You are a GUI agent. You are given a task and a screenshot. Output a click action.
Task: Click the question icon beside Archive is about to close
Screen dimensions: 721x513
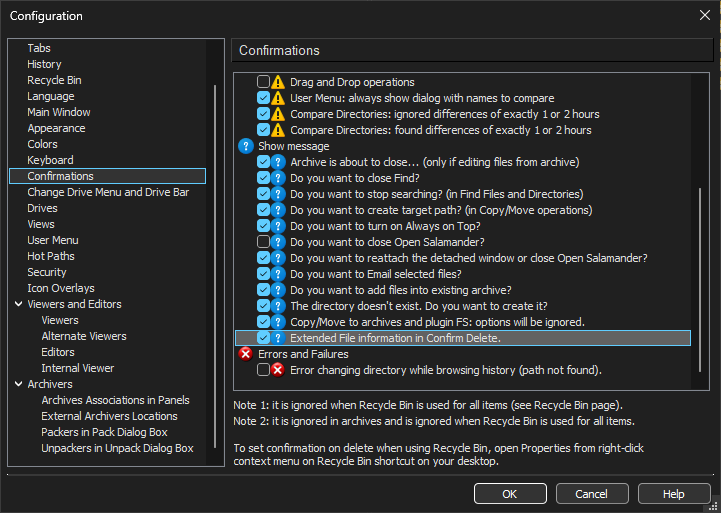point(278,162)
